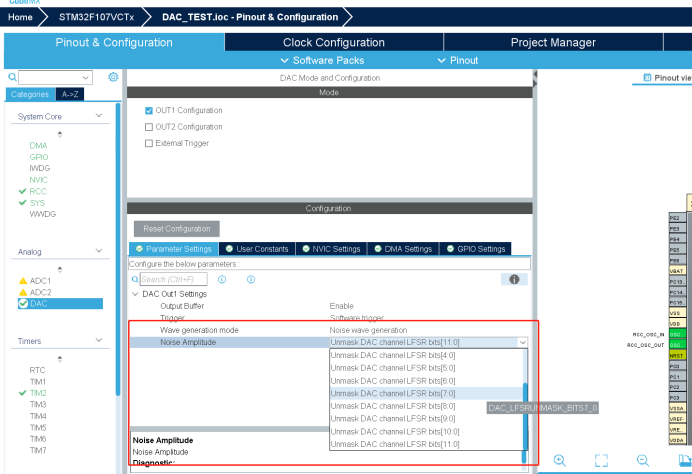Click the STM32F107VCTx breadcrumb
This screenshot has width=692, height=474.
tap(96, 17)
